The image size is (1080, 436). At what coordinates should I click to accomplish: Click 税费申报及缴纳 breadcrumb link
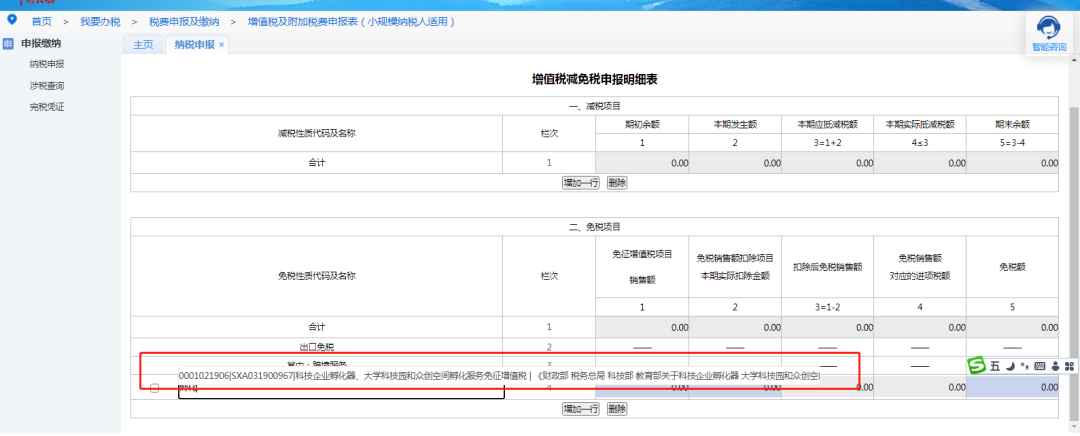[x=184, y=21]
